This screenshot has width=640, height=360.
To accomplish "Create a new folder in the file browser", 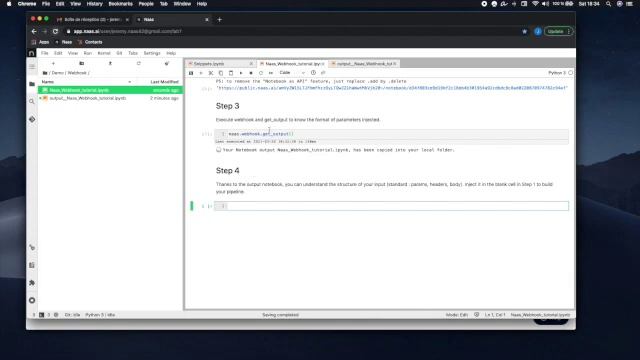I will tap(82, 63).
